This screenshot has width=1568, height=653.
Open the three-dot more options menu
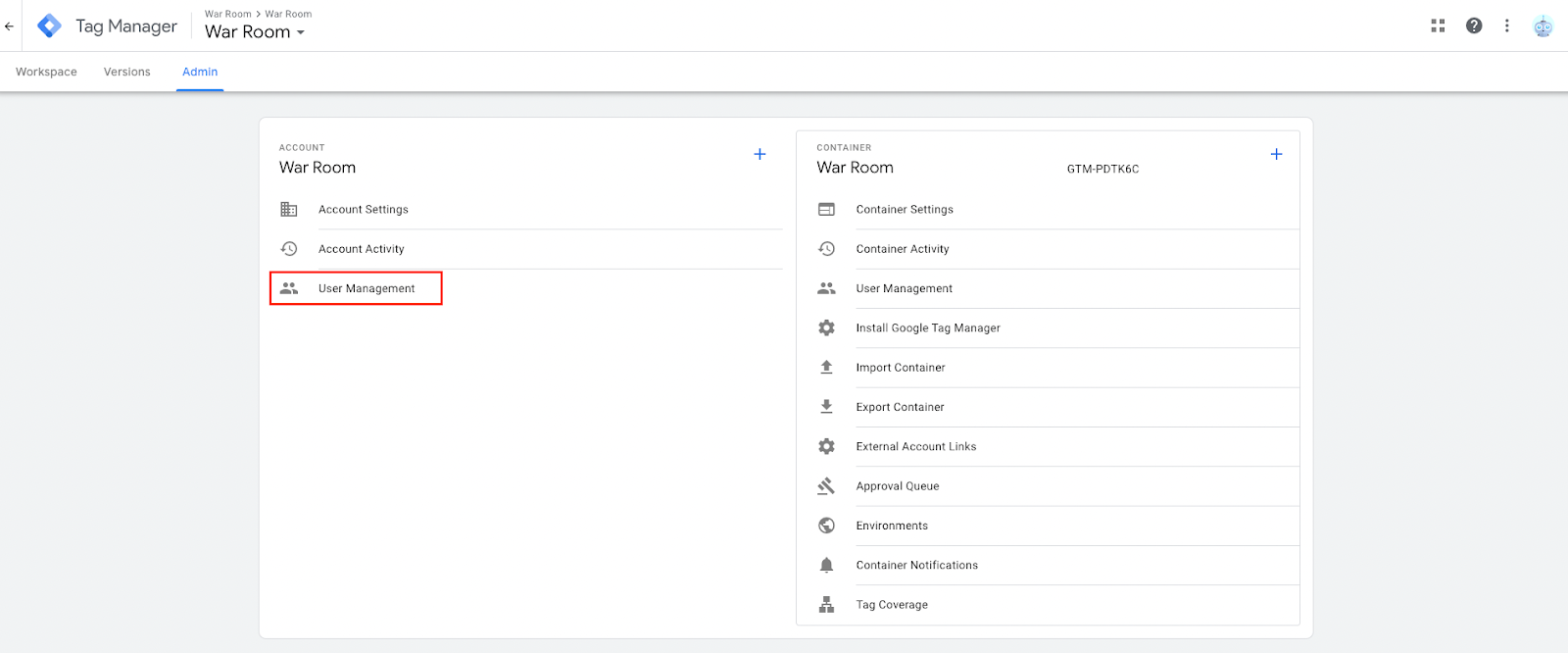click(x=1507, y=25)
